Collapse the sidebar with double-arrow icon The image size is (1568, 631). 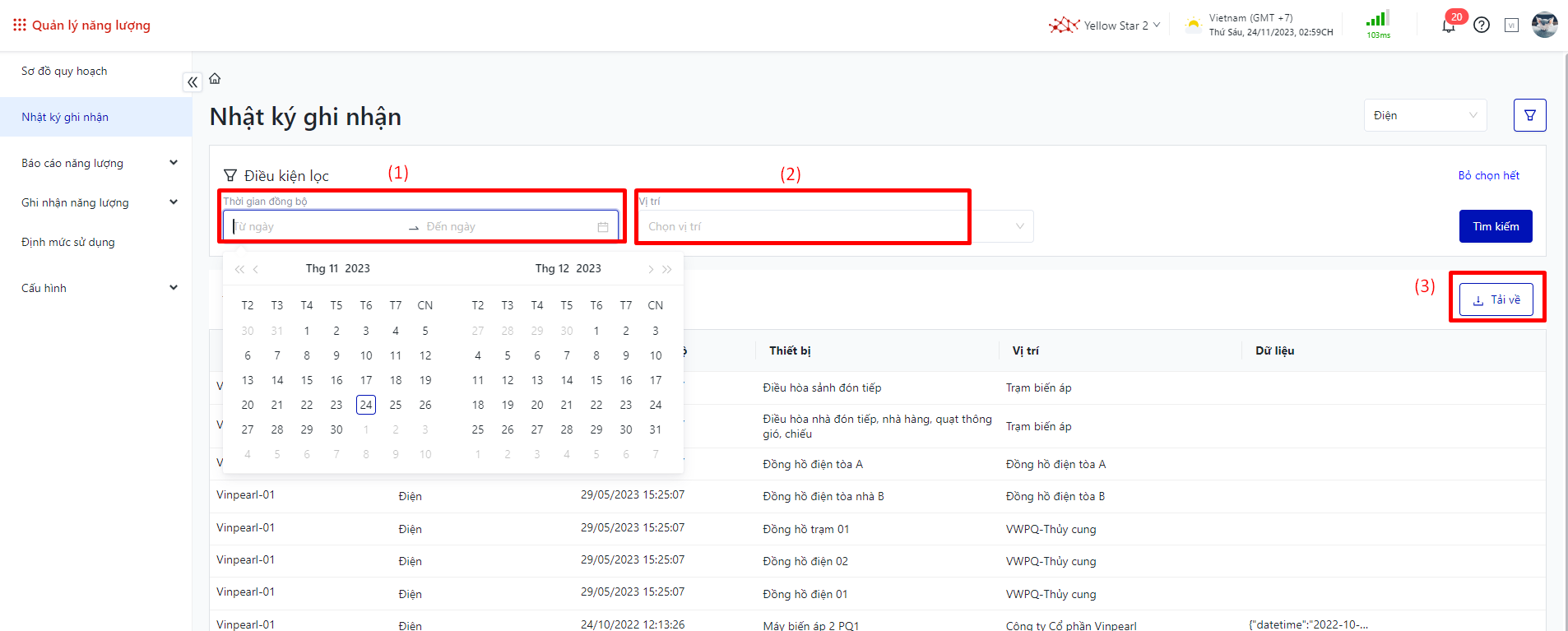(192, 82)
